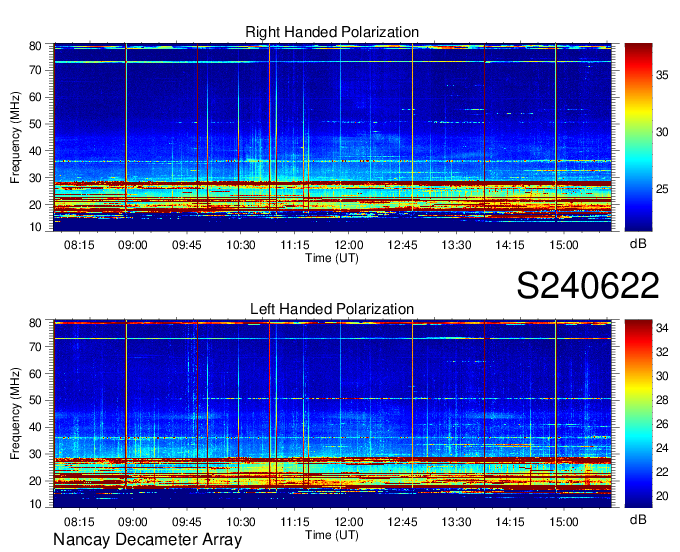Click the 09:45 tick under Right Handed plot
680x552 pixels.
[x=186, y=245]
